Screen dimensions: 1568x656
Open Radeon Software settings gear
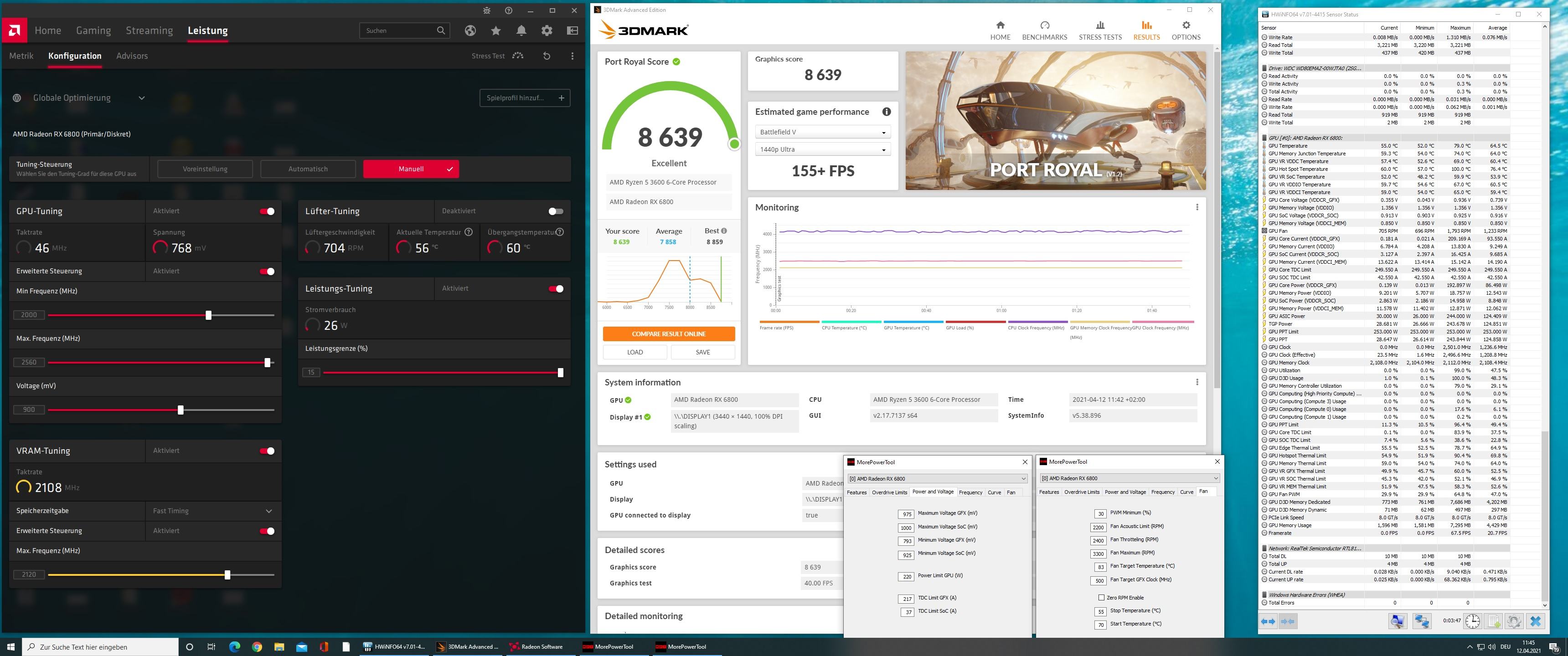point(547,31)
